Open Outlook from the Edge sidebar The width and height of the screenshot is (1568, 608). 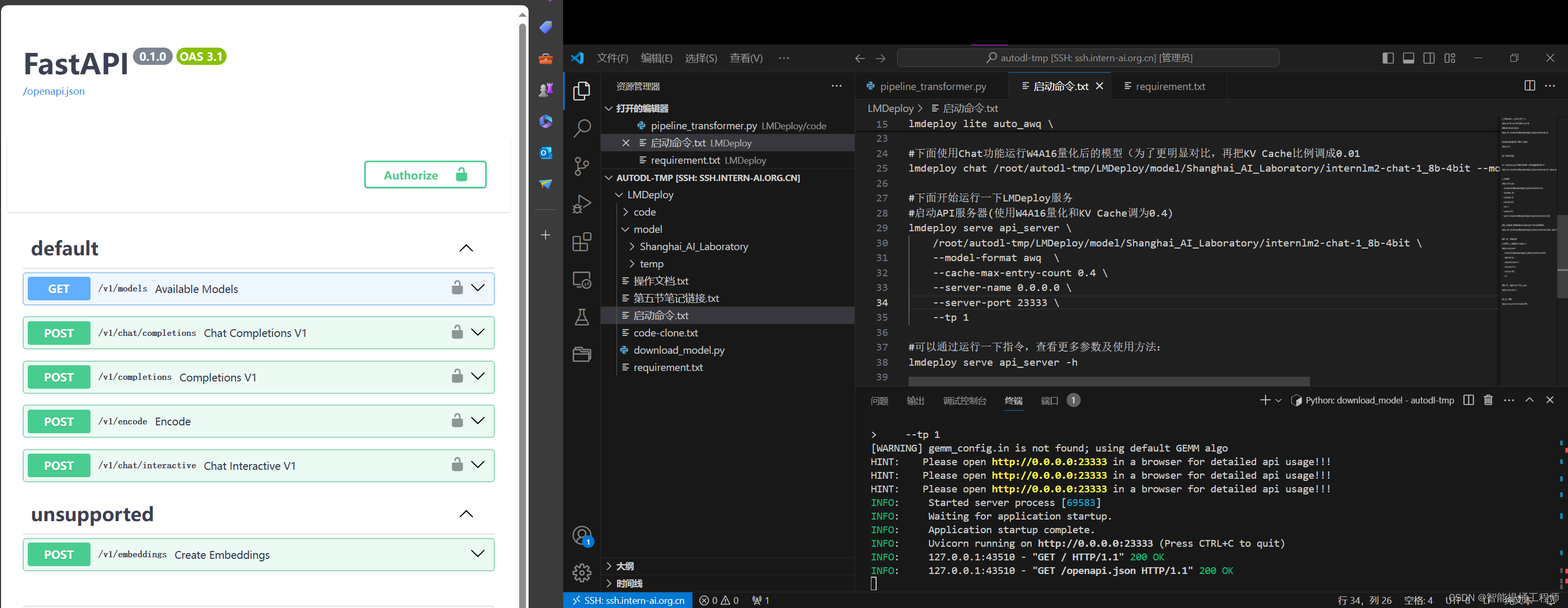pyautogui.click(x=546, y=153)
